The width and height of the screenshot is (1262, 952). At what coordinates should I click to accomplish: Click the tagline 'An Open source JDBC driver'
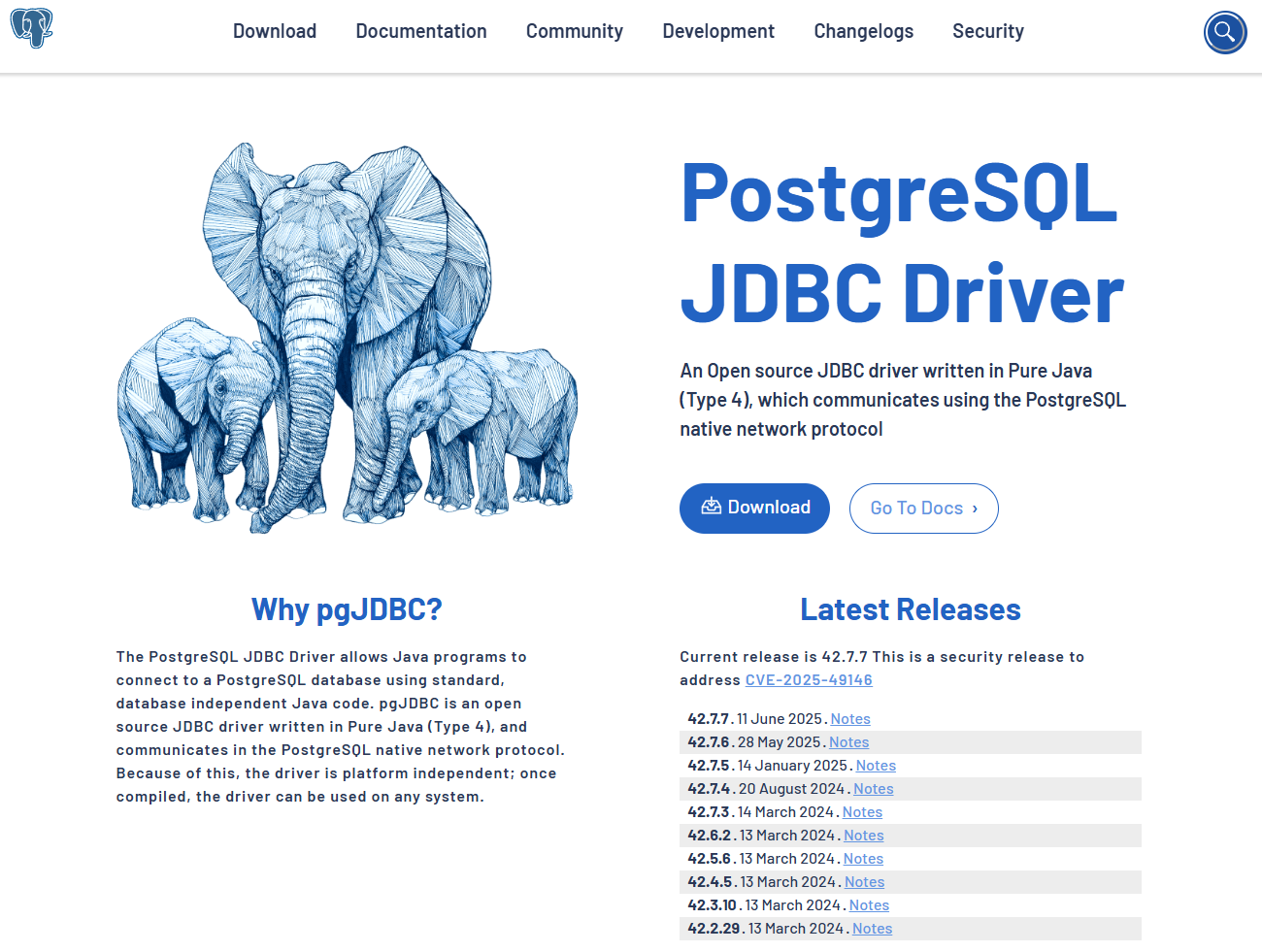903,400
